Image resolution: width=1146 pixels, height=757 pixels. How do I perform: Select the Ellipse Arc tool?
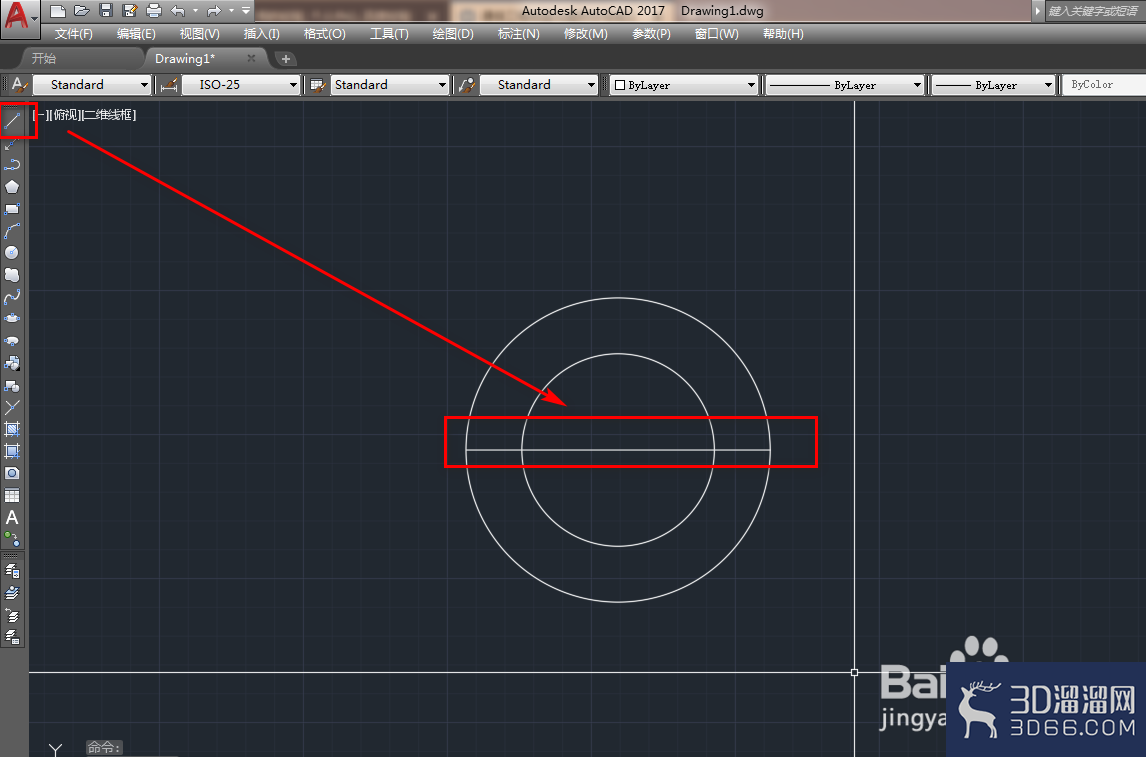point(12,341)
